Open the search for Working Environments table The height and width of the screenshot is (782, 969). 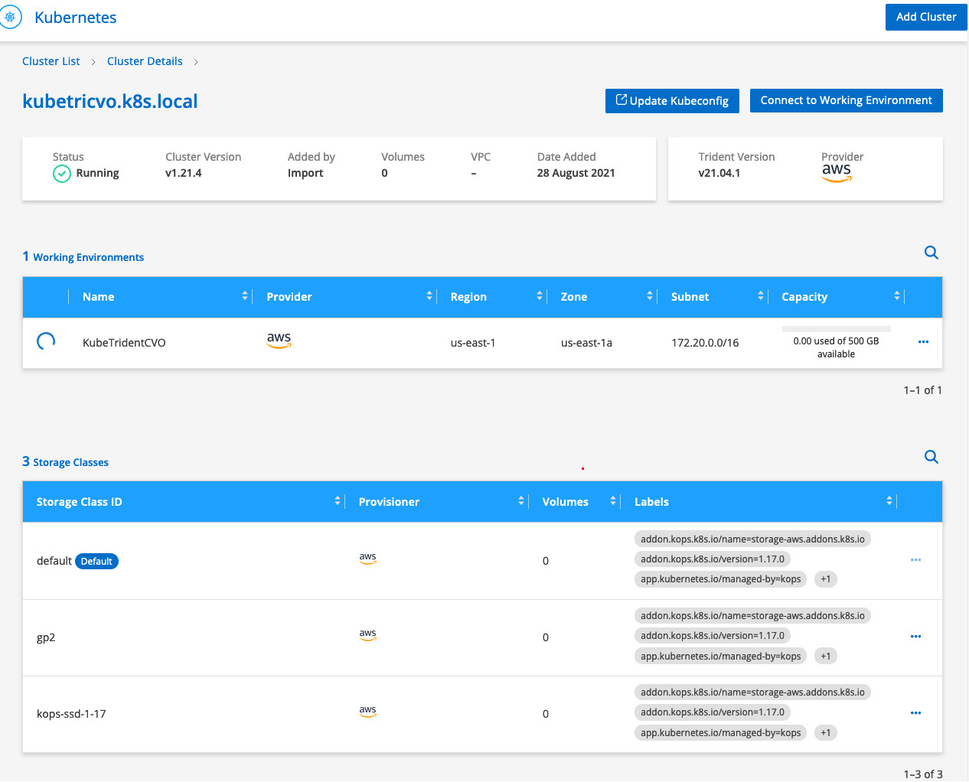tap(931, 253)
